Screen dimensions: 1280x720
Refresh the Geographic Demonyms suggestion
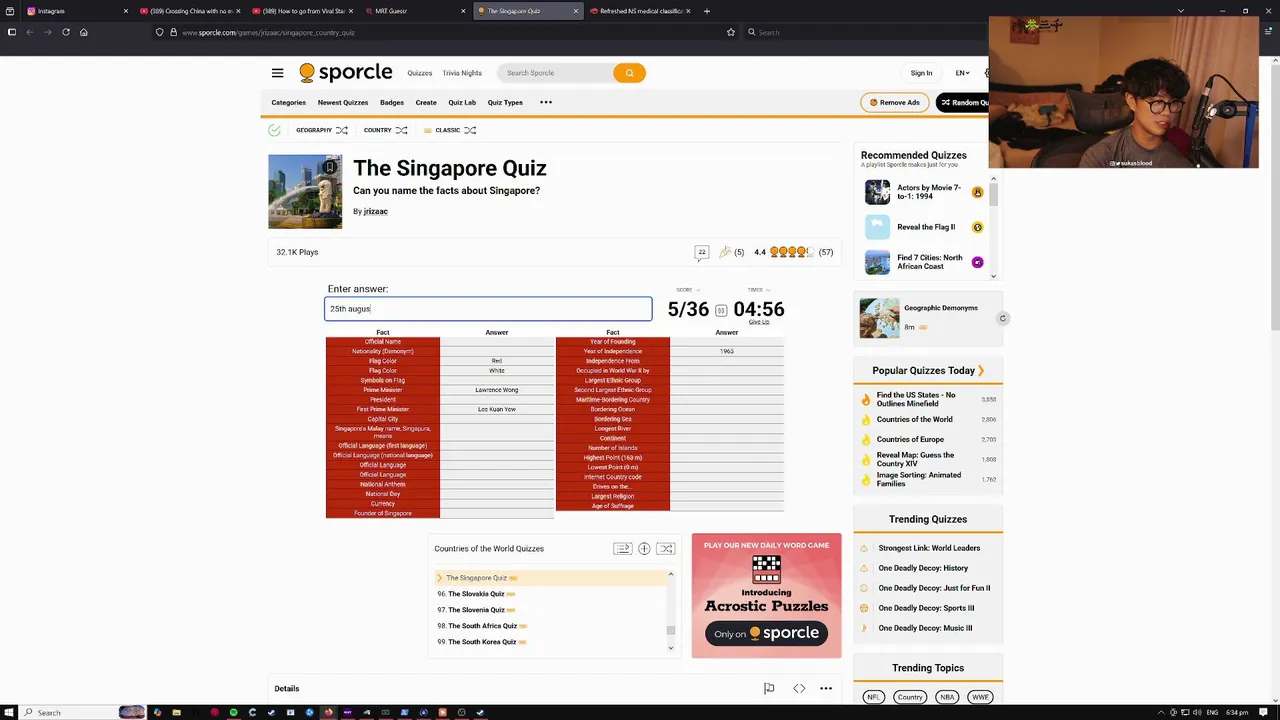click(1002, 318)
